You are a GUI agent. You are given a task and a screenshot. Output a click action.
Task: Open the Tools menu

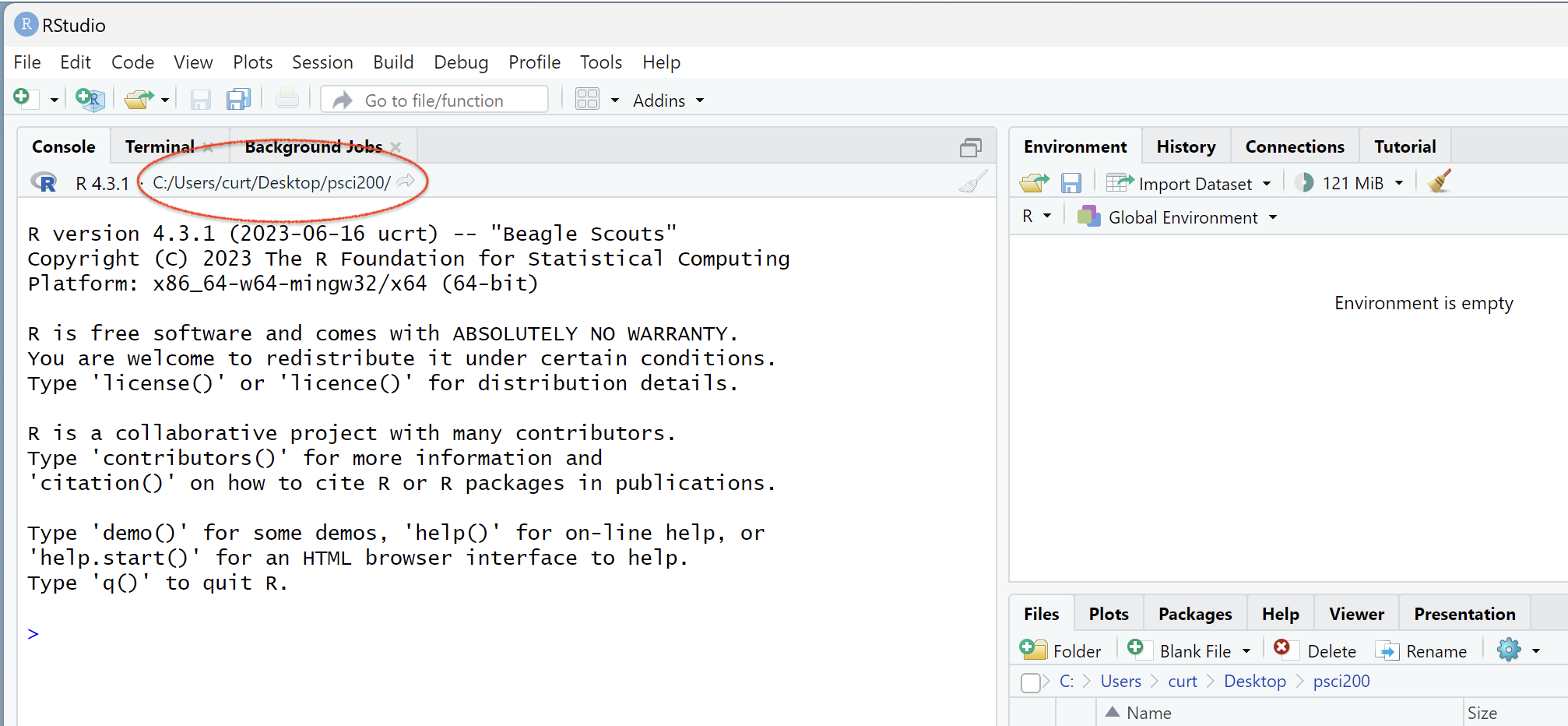coord(600,62)
